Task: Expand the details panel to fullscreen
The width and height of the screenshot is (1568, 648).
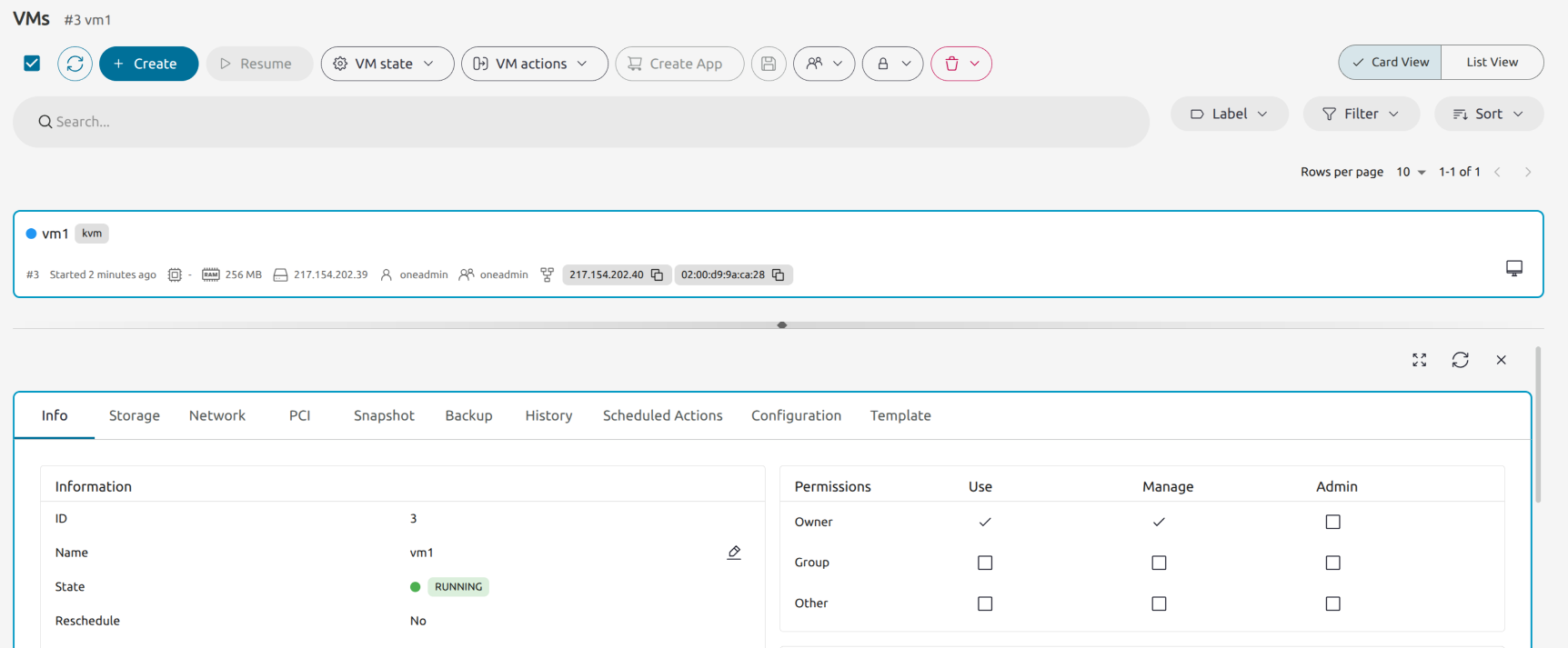Action: pyautogui.click(x=1419, y=360)
